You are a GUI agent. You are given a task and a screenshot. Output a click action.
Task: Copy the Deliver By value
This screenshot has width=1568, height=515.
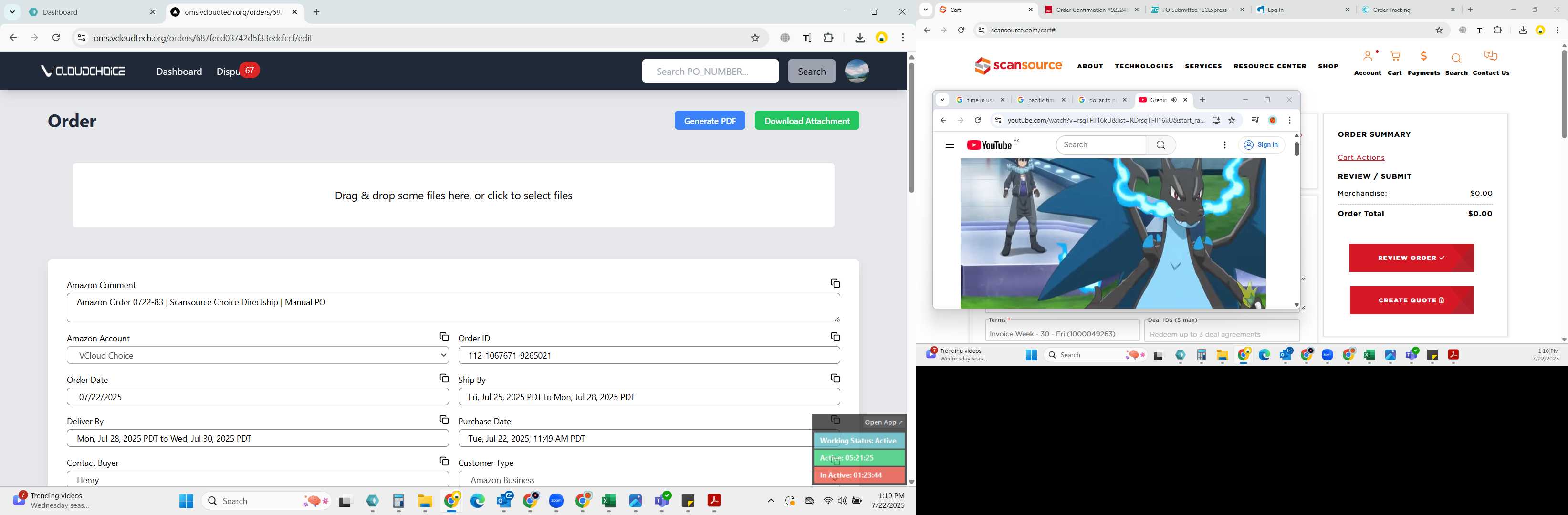444,420
